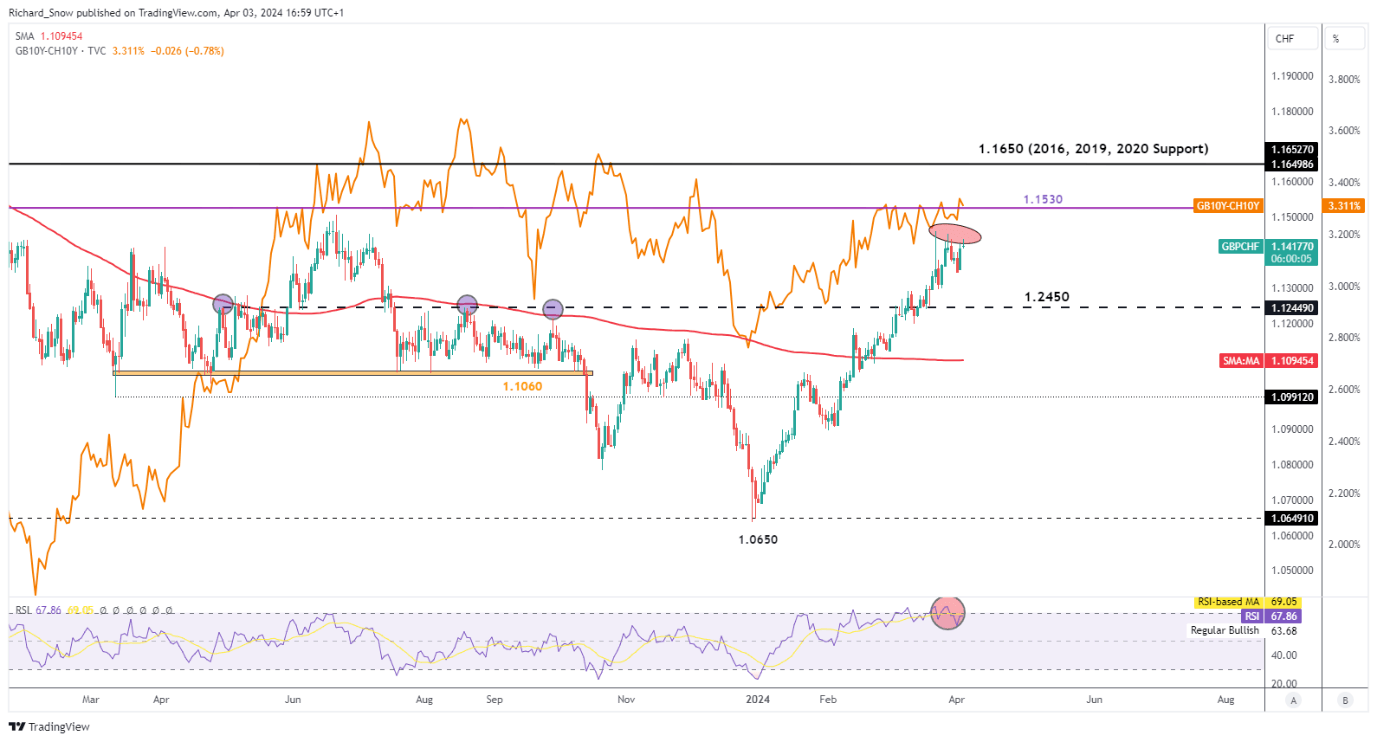Viewport: 1377px width, 742px height.
Task: Select the red circle on RSI pane
Action: (x=948, y=612)
